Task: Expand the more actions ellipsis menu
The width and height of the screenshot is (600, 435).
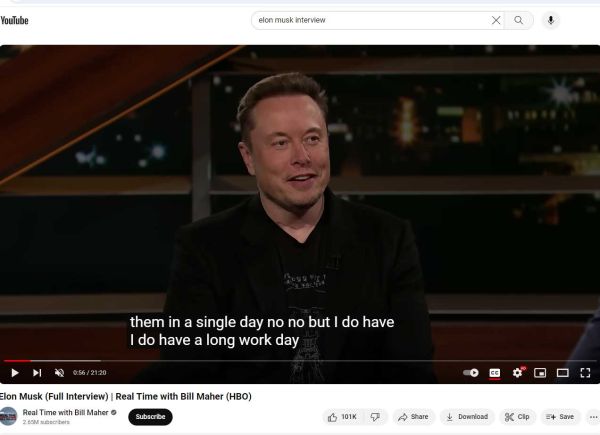Action: [x=593, y=417]
